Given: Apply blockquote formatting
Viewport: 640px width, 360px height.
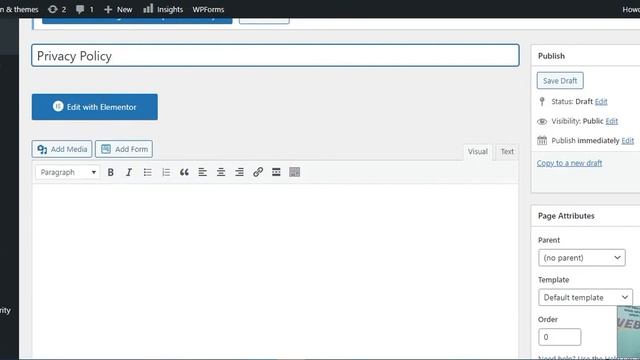Looking at the screenshot, I should pos(184,172).
